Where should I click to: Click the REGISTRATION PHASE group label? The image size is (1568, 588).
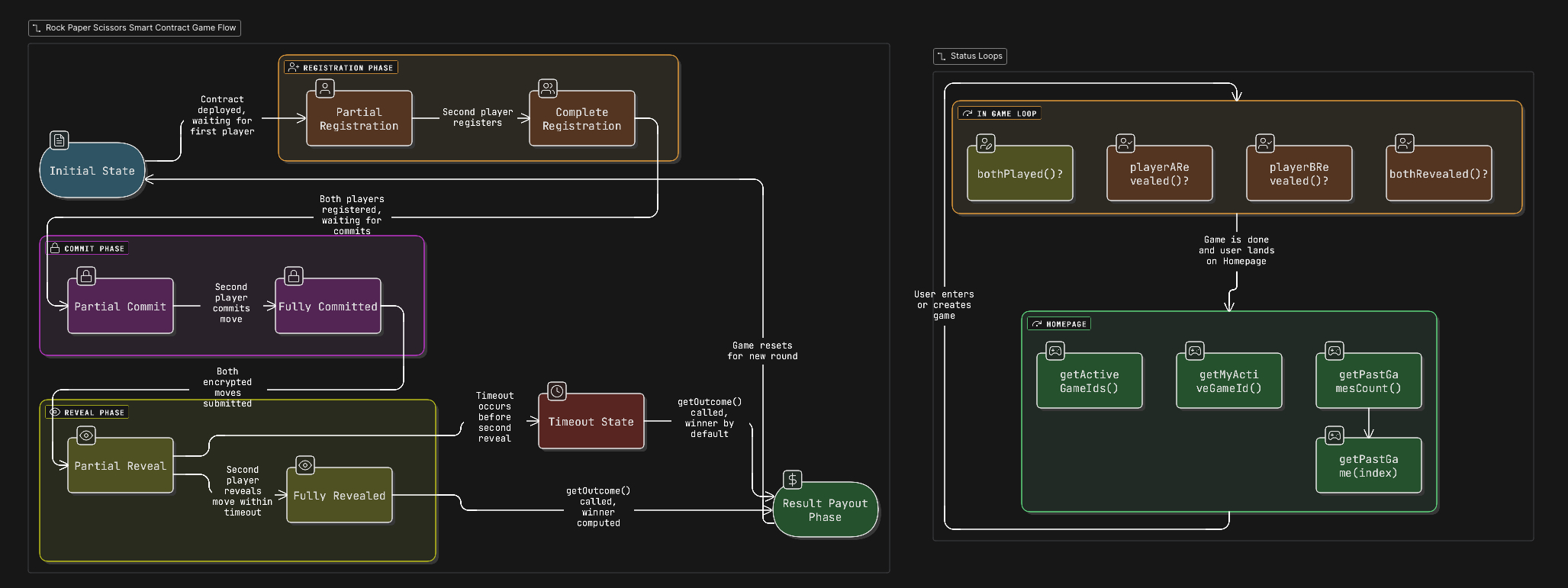click(x=341, y=68)
